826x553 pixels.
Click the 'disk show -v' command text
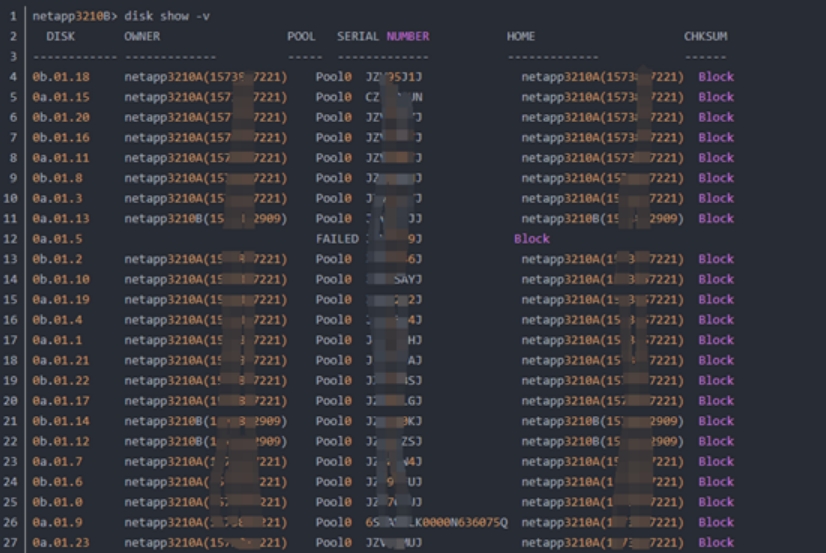click(167, 16)
